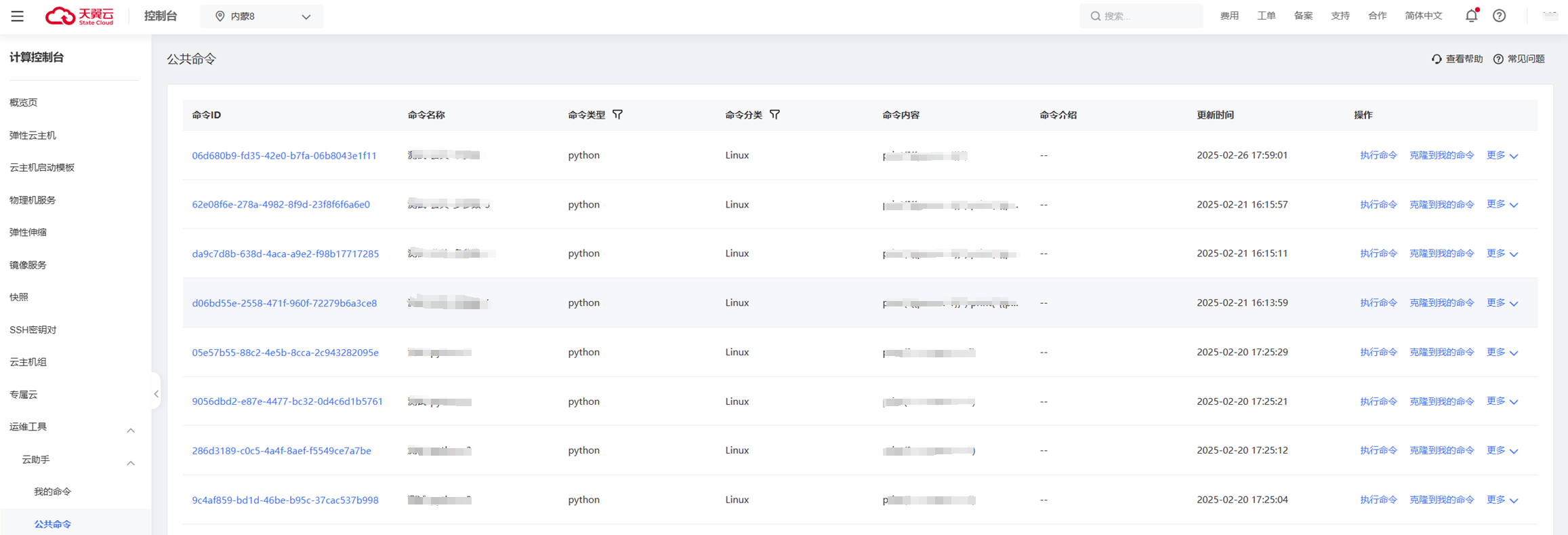Open 弹性云主机 in the sidebar
Viewport: 1568px width, 535px height.
33,135
